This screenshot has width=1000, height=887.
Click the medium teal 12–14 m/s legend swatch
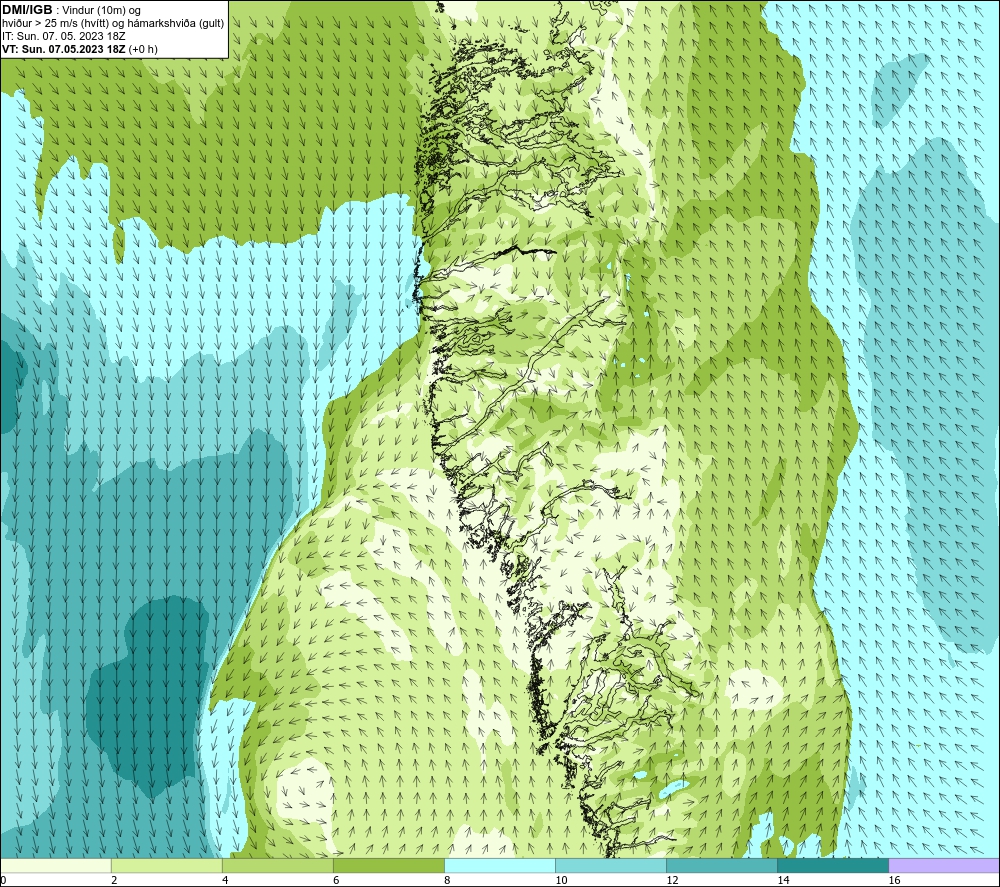721,865
